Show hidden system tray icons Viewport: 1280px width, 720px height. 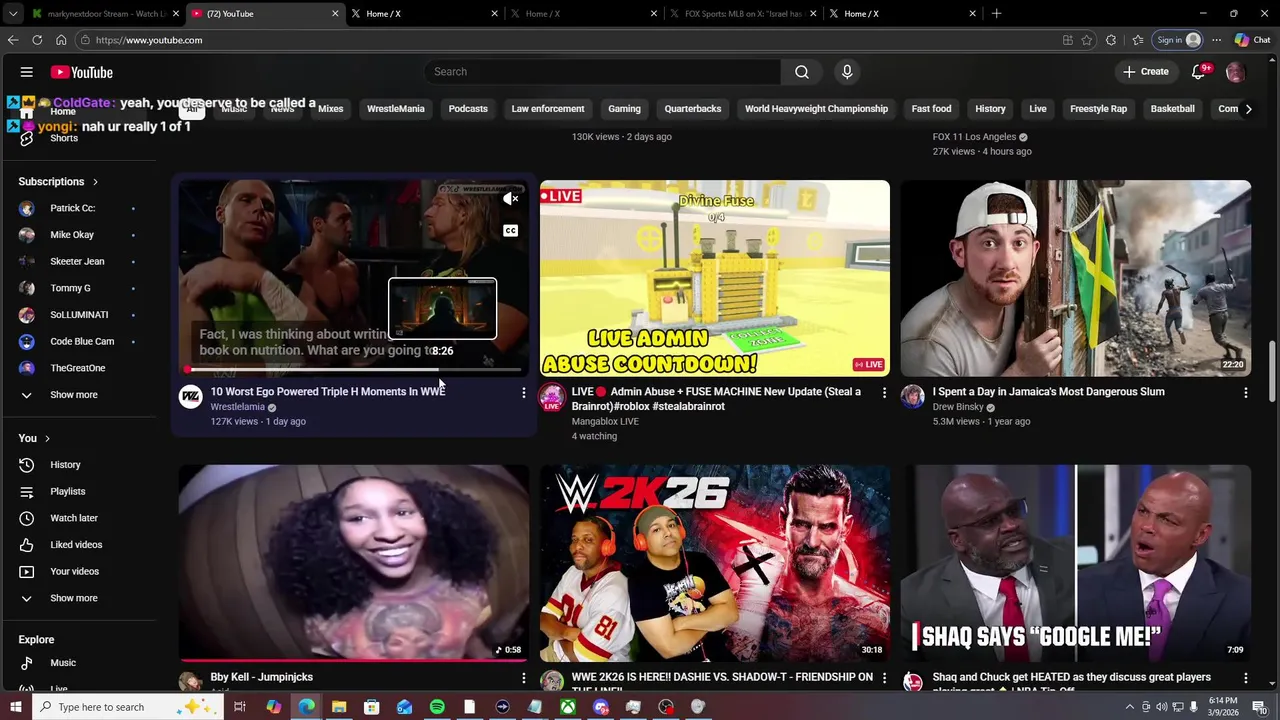click(1130, 707)
